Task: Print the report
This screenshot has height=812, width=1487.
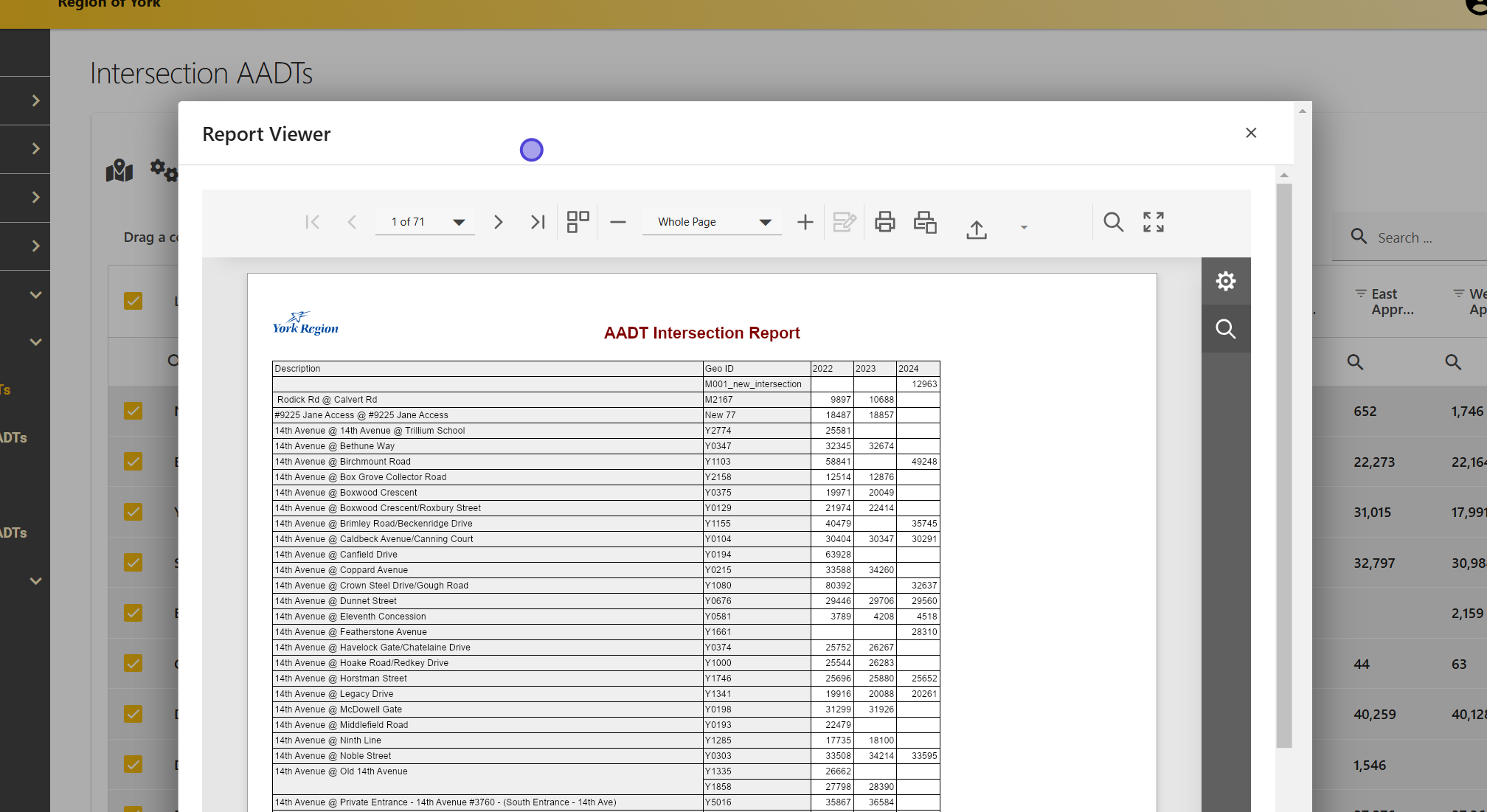Action: tap(884, 222)
